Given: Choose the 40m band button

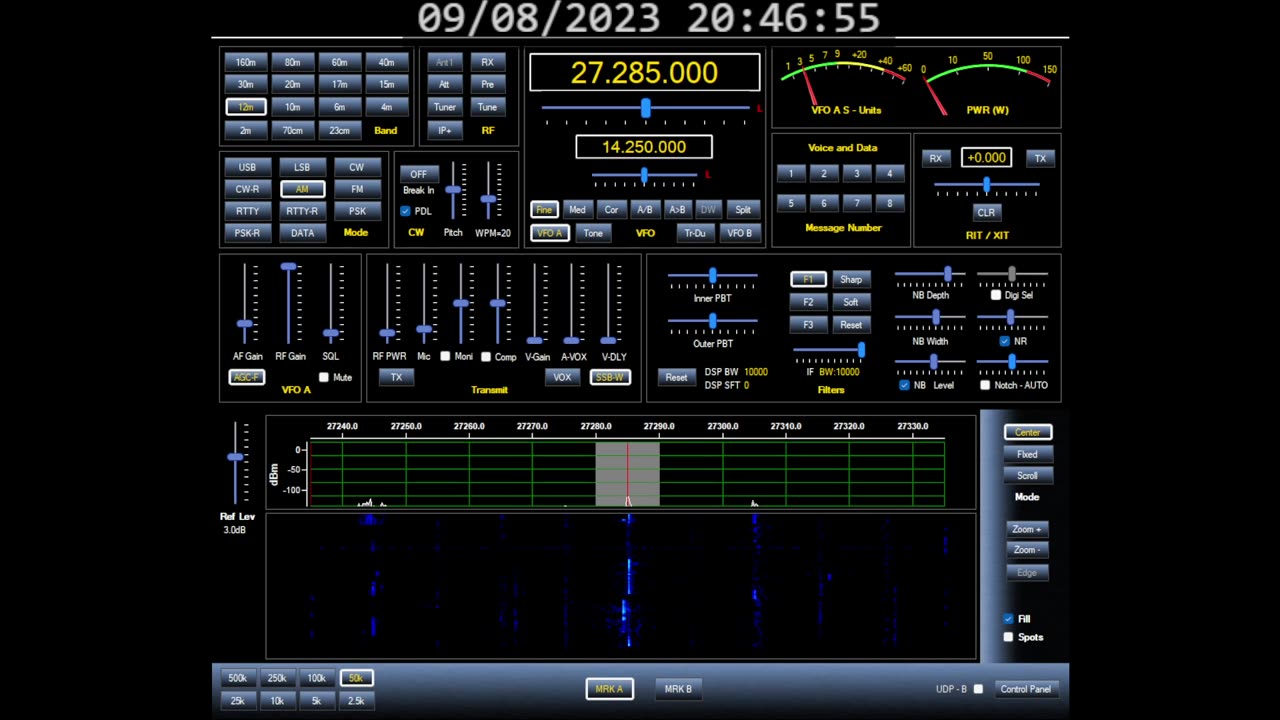Looking at the screenshot, I should point(386,62).
